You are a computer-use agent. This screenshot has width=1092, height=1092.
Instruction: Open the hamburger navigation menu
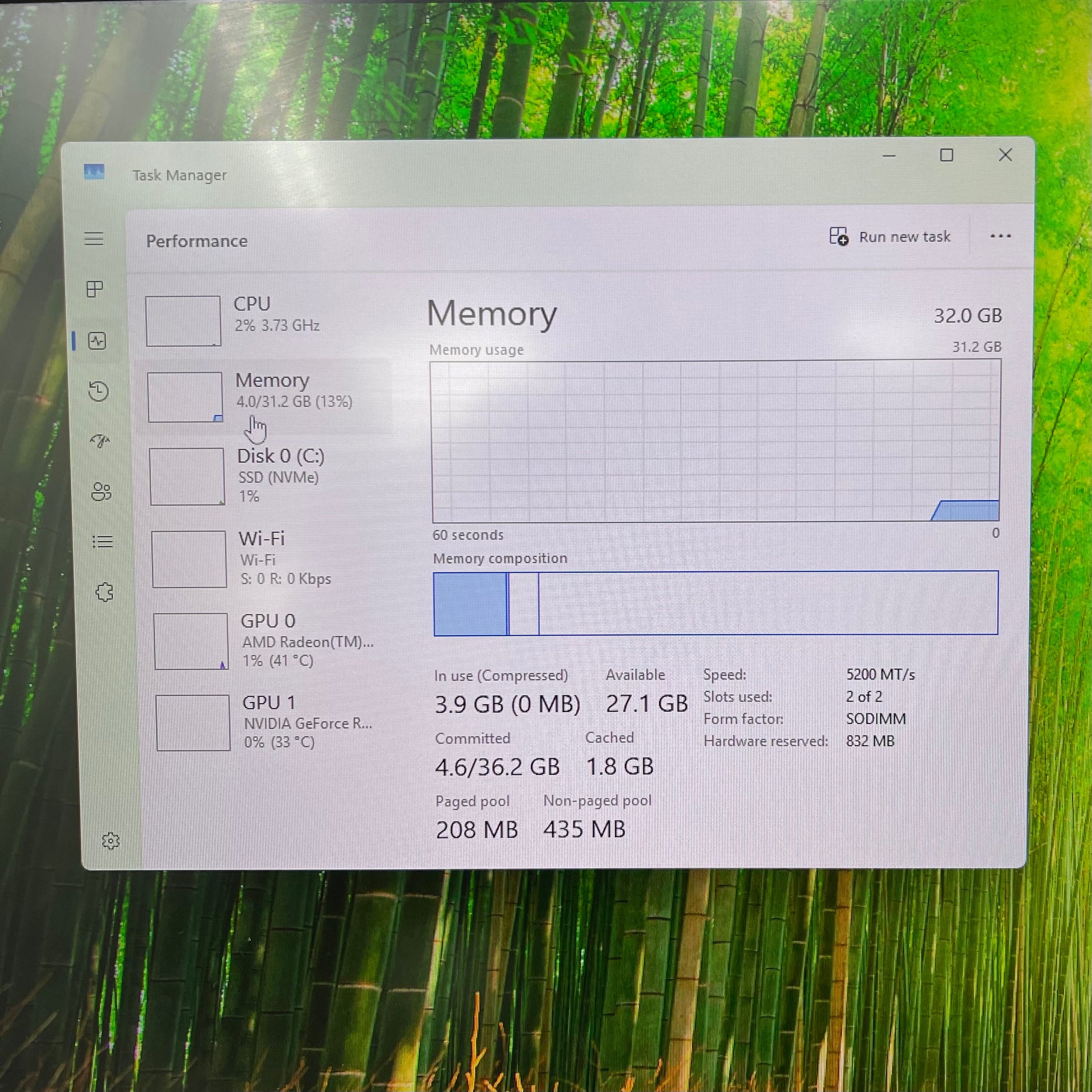click(x=94, y=238)
